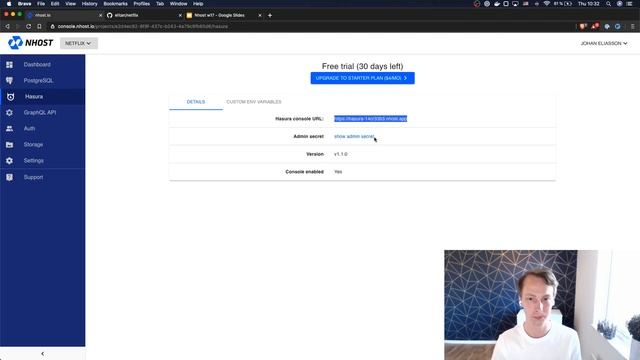Click the Siri icon in the menu bar
Image resolution: width=640 pixels, height=360 pixels.
click(619, 4)
